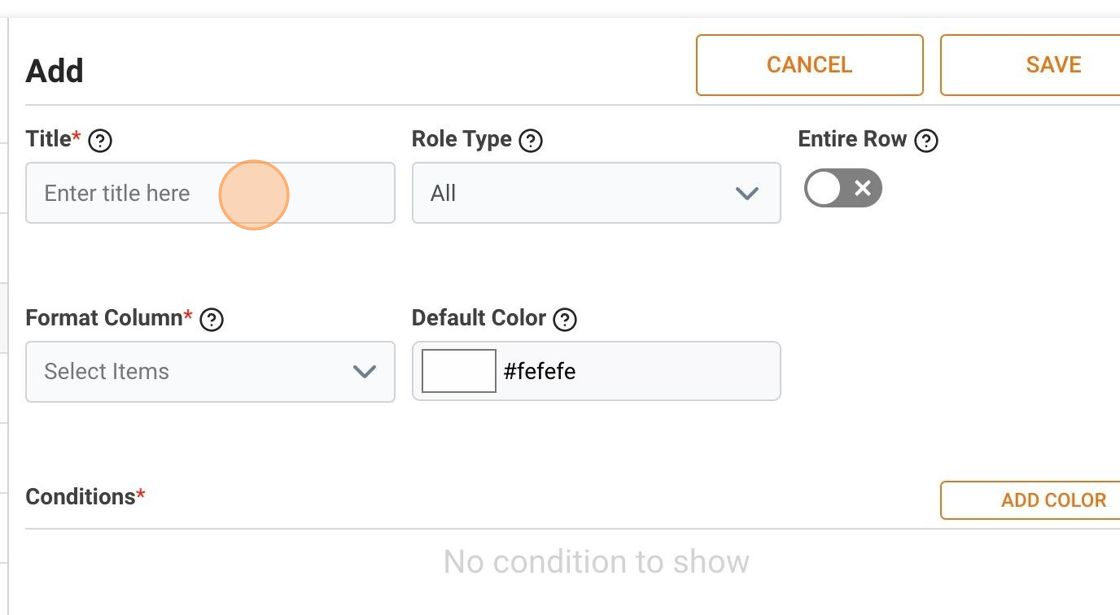
Task: Click the Default Color help icon
Action: coord(565,320)
